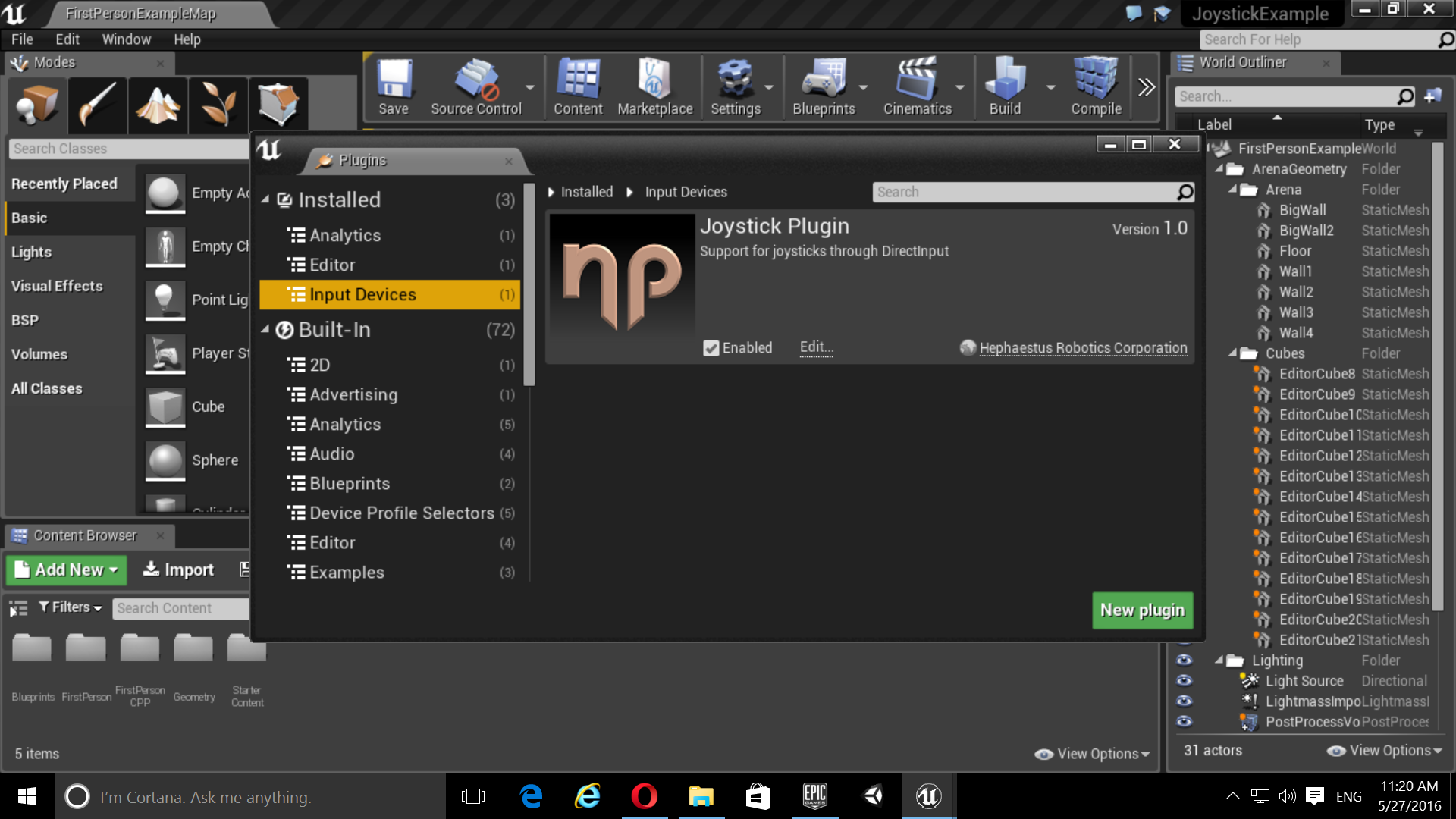Uncheck the Enabled checkbox for Joystick Plugin
1456x819 pixels.
(x=711, y=348)
